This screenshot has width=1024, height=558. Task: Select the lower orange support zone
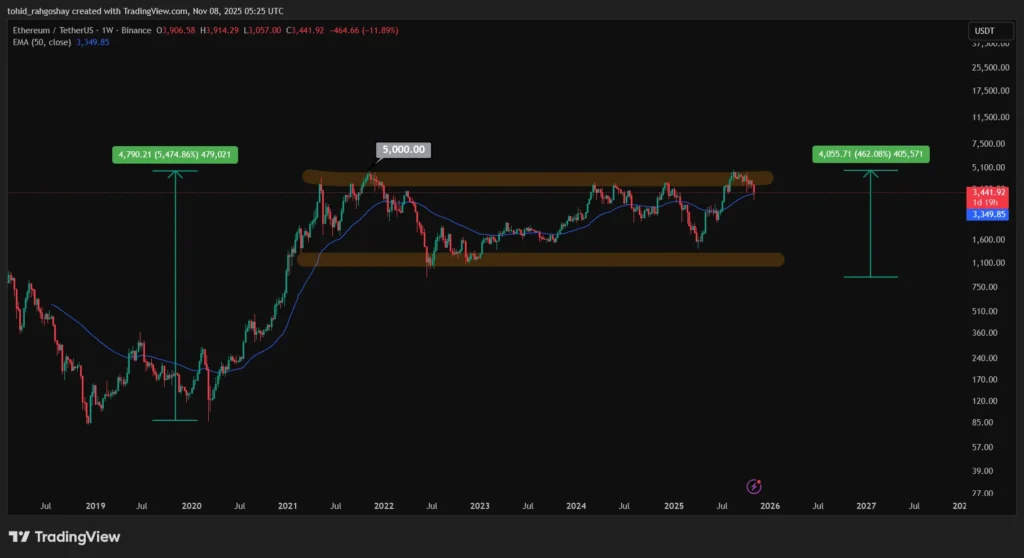click(540, 260)
